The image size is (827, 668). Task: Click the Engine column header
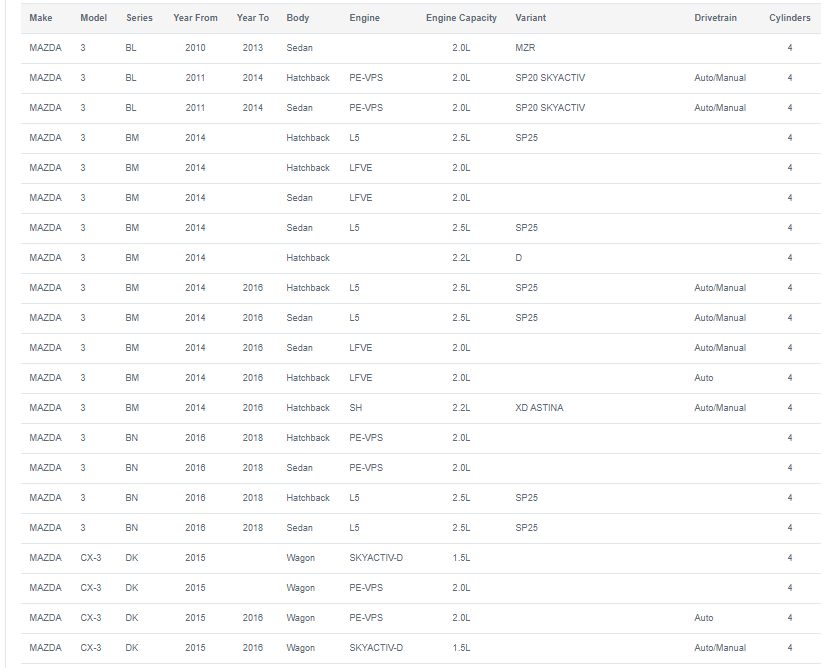[x=364, y=18]
